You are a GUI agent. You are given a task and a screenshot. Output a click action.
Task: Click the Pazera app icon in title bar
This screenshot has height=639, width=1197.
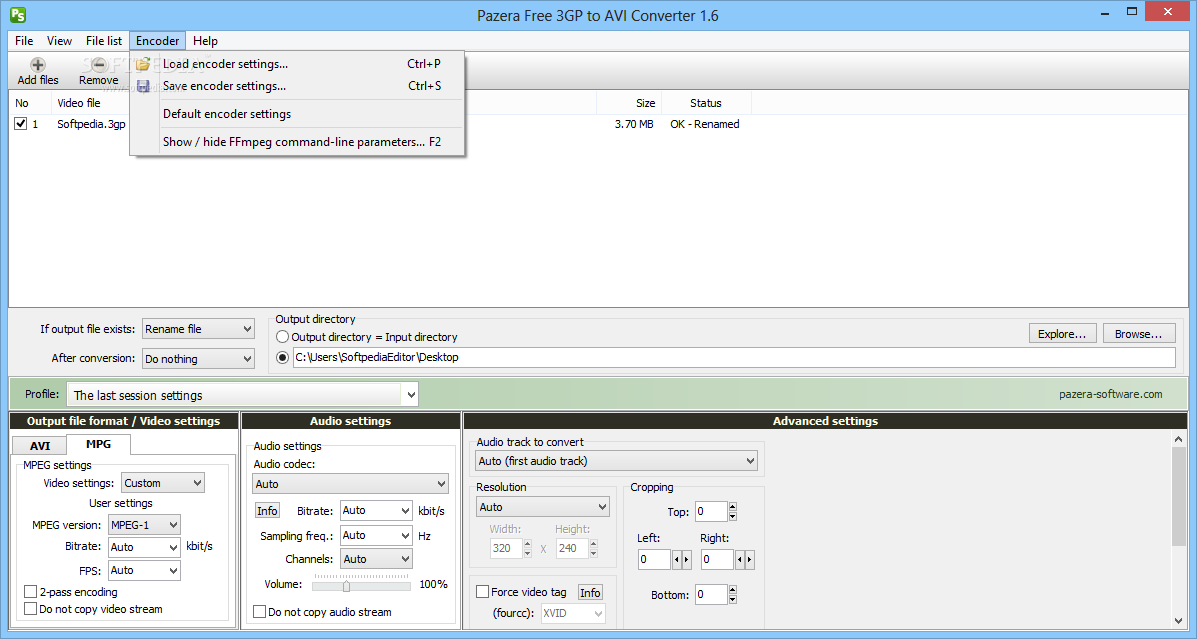(17, 15)
